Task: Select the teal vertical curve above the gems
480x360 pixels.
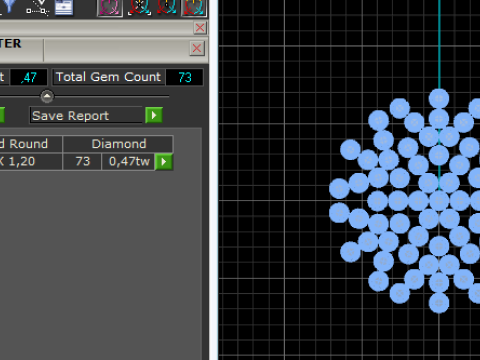Action: (x=439, y=44)
